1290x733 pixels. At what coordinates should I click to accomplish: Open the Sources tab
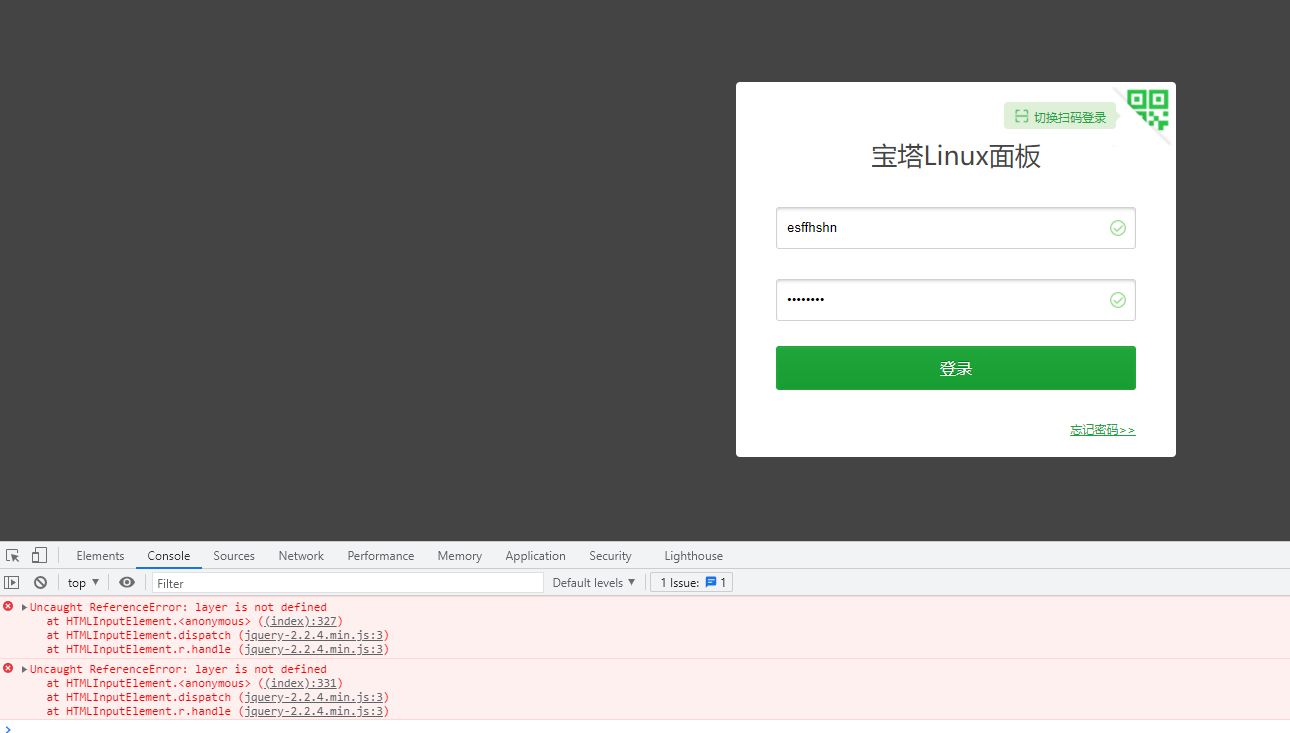click(x=234, y=556)
